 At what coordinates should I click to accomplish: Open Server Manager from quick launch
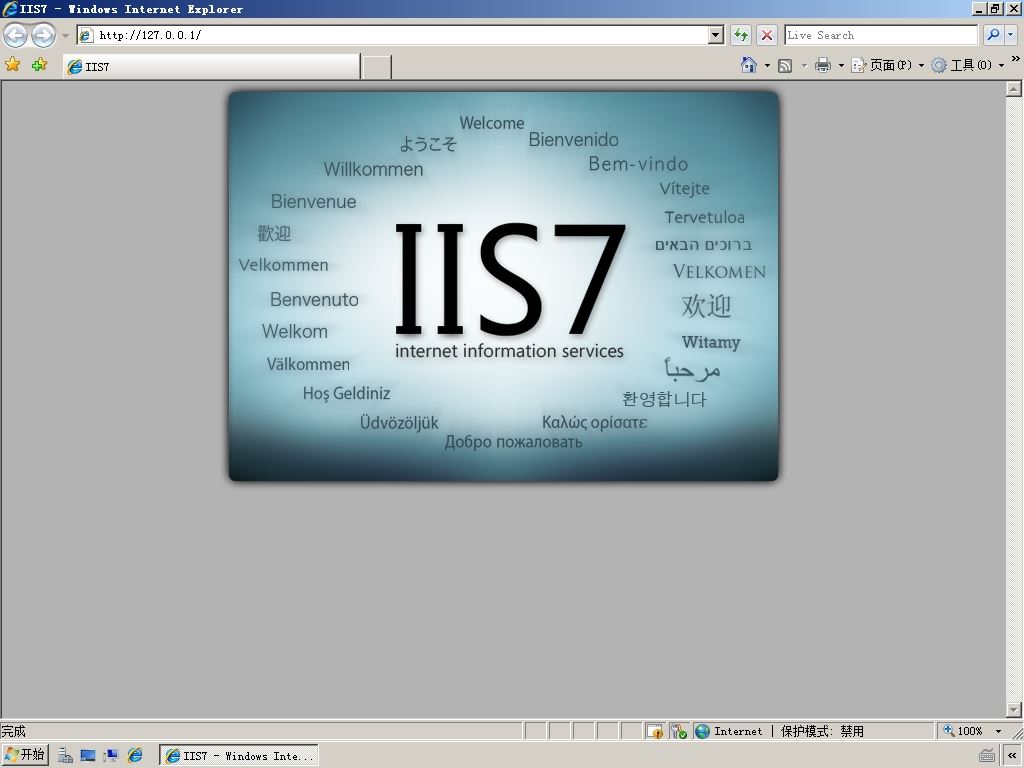click(x=65, y=756)
